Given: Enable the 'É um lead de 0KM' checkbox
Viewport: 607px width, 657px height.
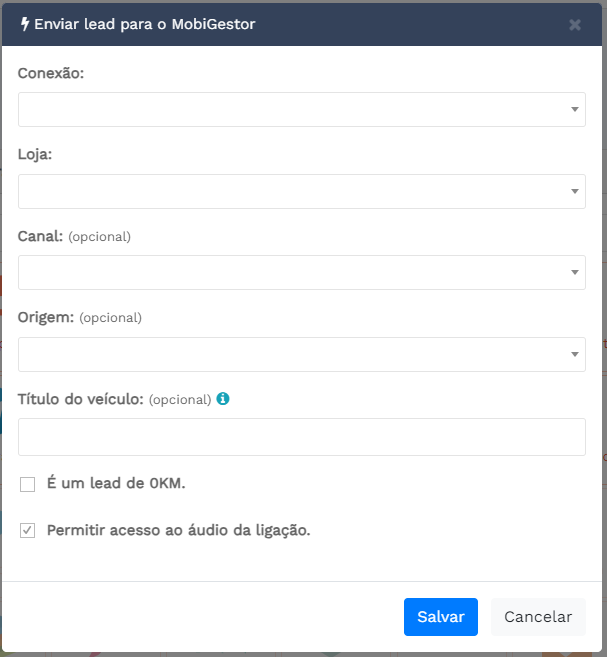Looking at the screenshot, I should pos(28,484).
